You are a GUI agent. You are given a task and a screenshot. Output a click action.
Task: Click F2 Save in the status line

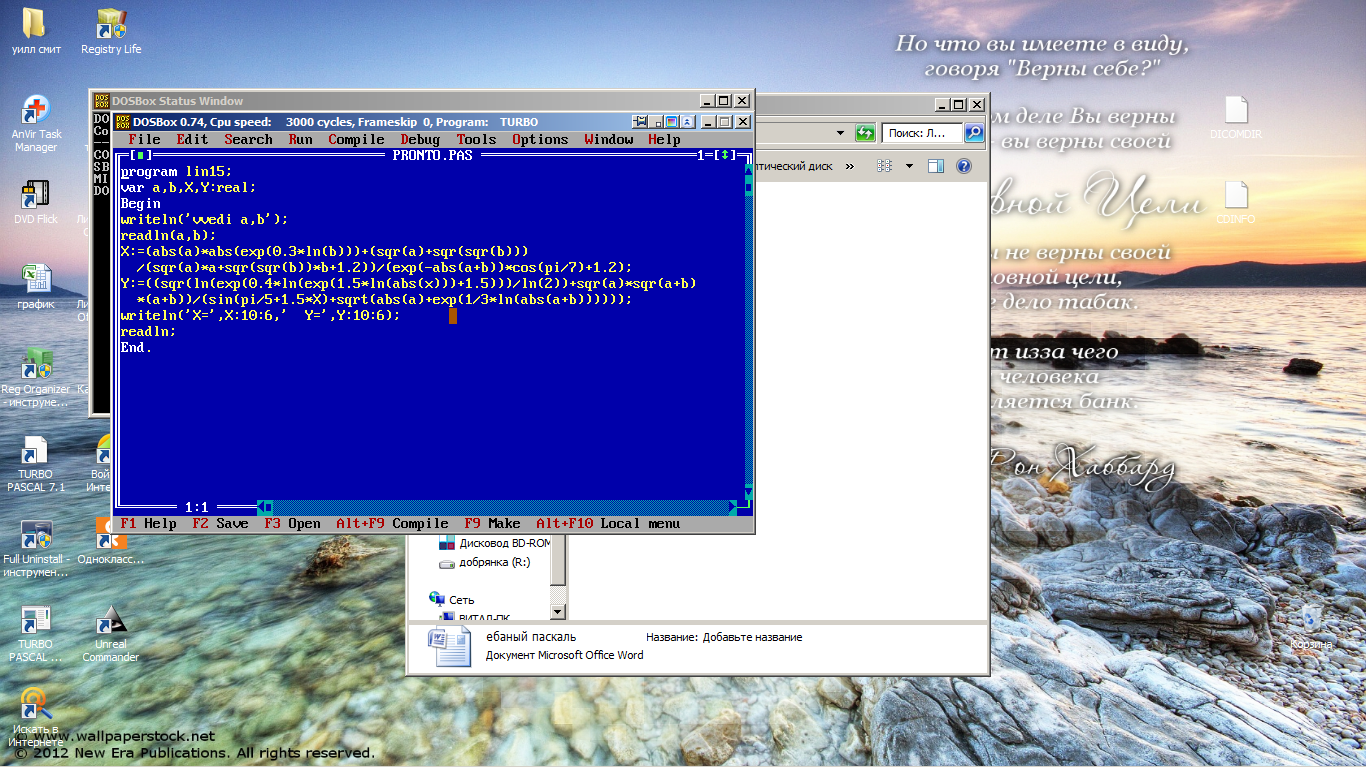tap(221, 524)
